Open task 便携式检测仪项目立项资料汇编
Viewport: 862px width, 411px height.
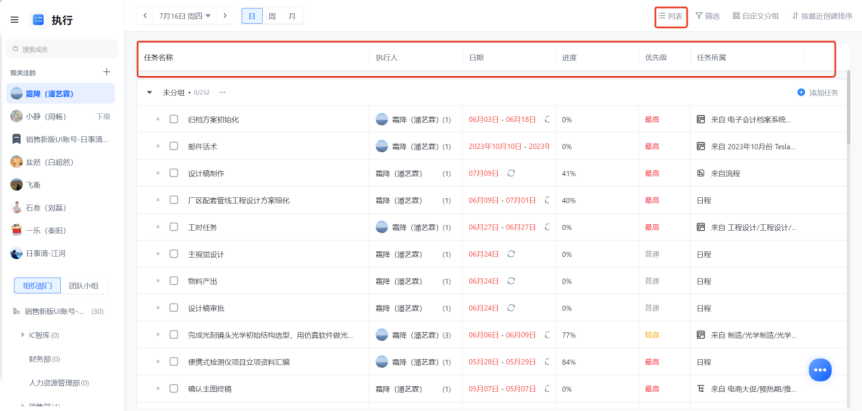239,362
